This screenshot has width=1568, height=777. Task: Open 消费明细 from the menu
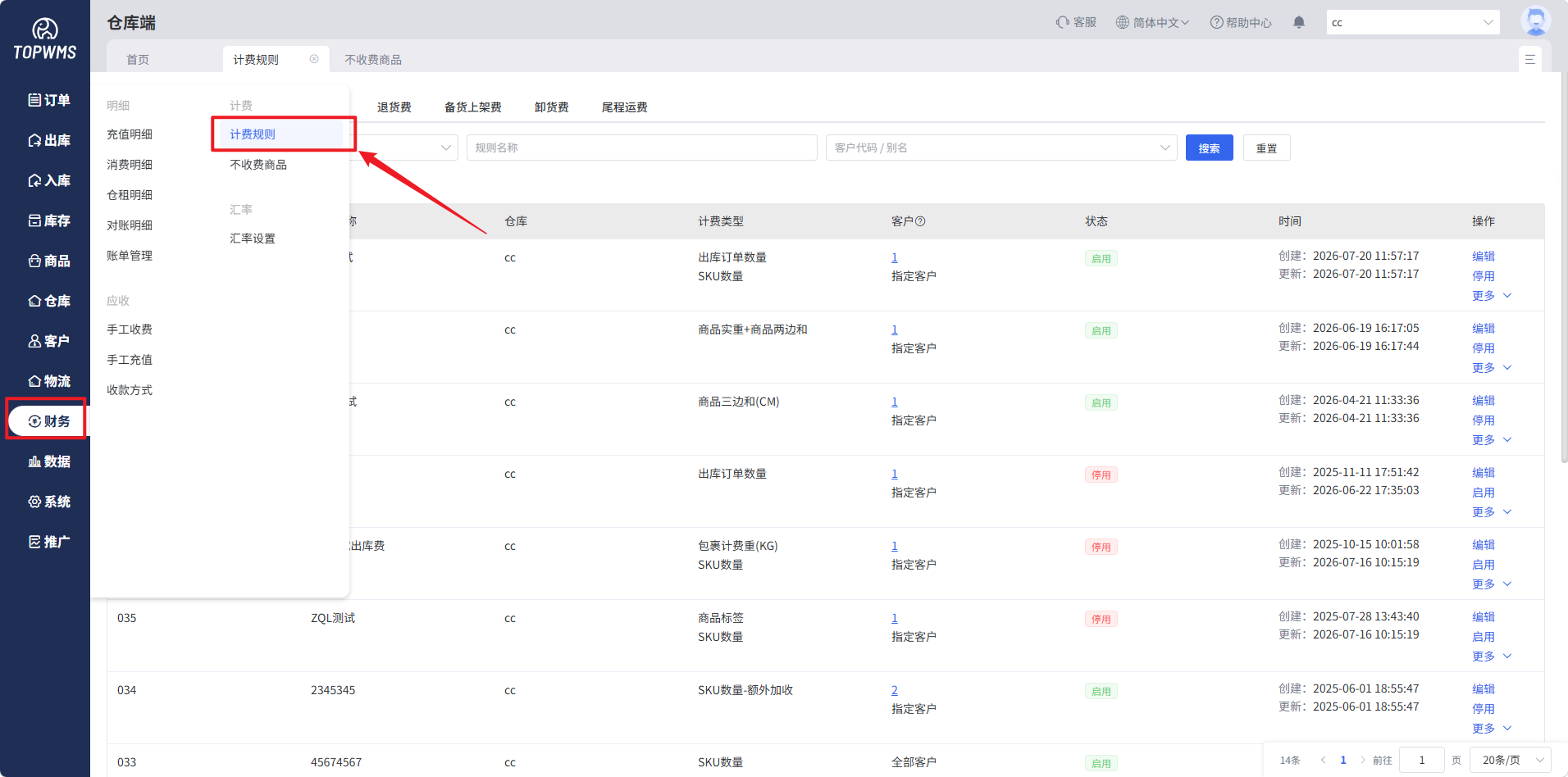[x=130, y=165]
